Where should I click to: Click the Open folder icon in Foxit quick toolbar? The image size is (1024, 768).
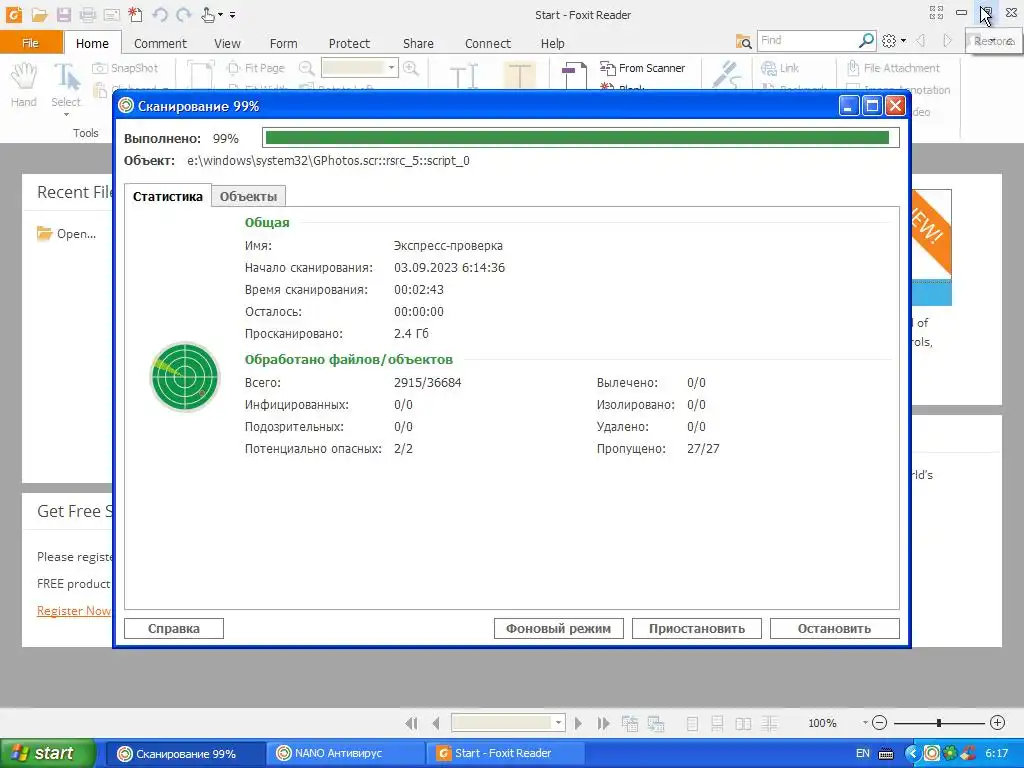pos(40,14)
